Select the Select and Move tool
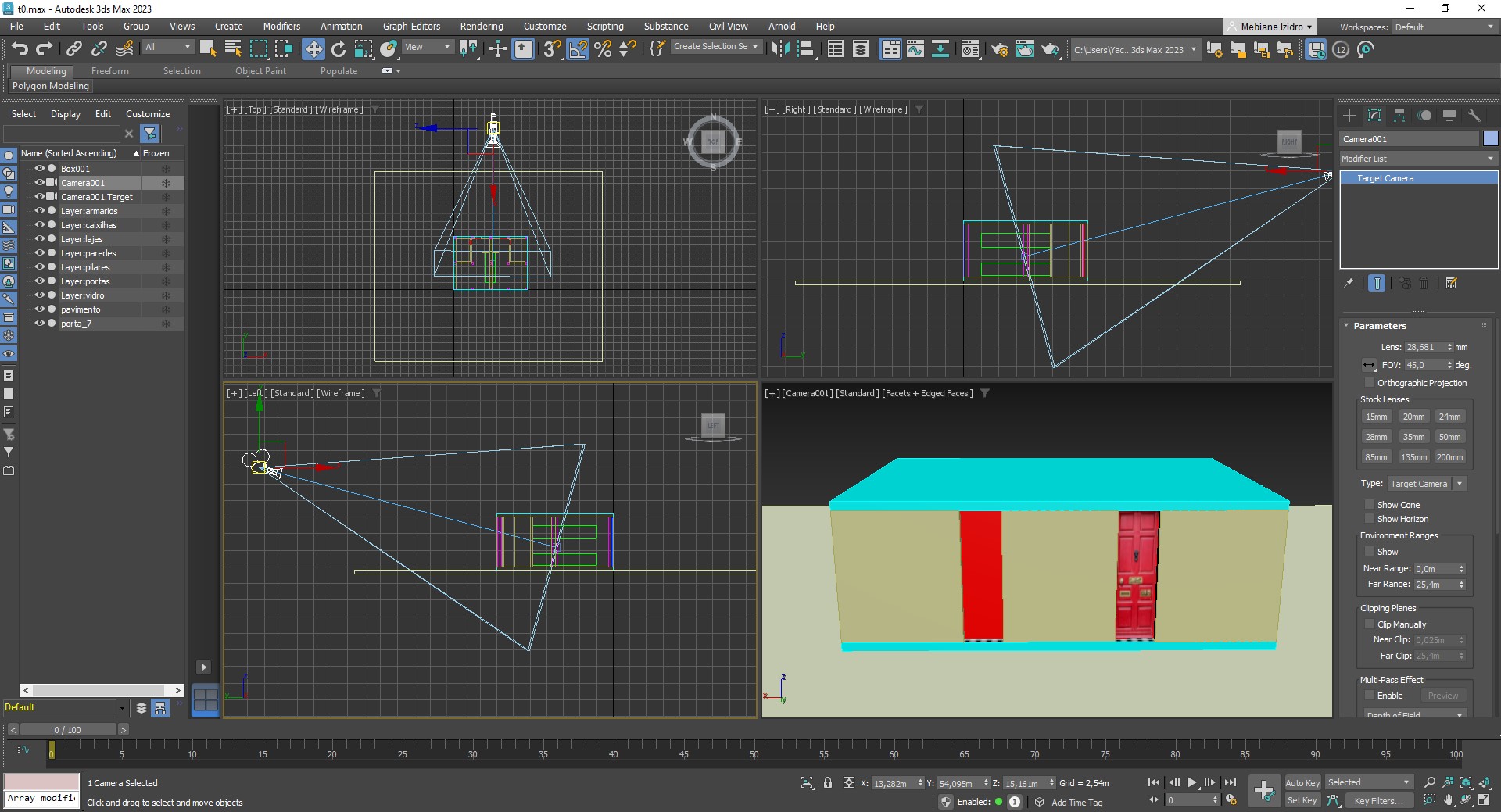 [x=313, y=49]
